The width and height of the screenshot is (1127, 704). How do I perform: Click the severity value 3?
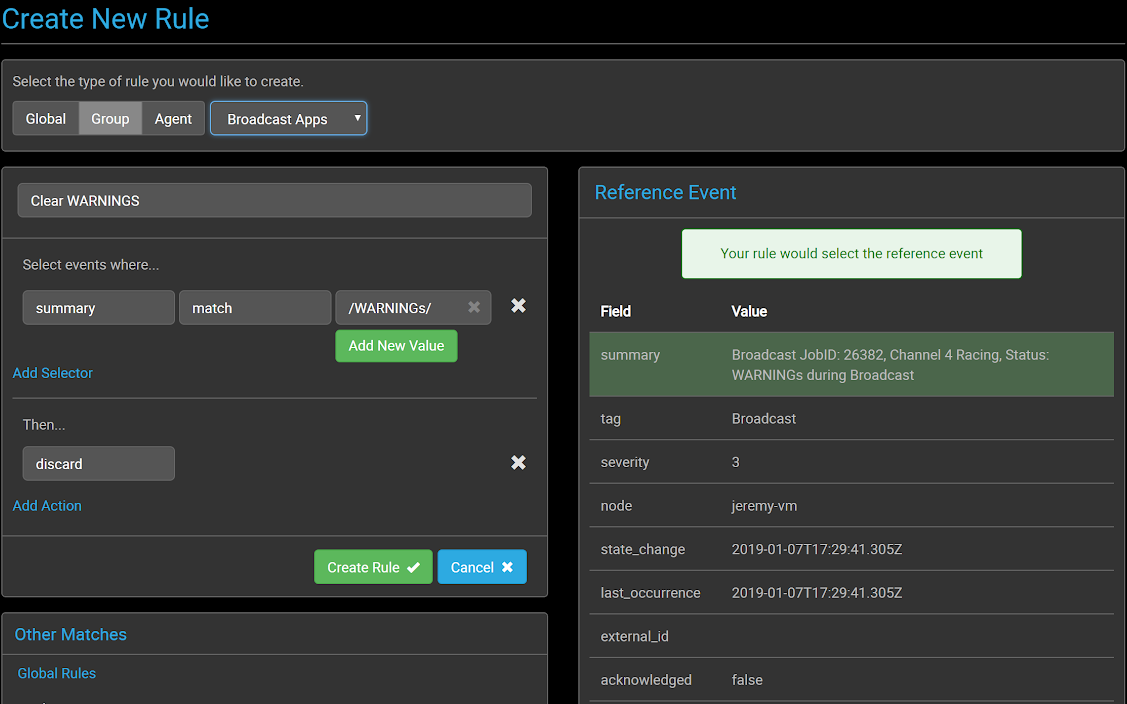pyautogui.click(x=735, y=462)
